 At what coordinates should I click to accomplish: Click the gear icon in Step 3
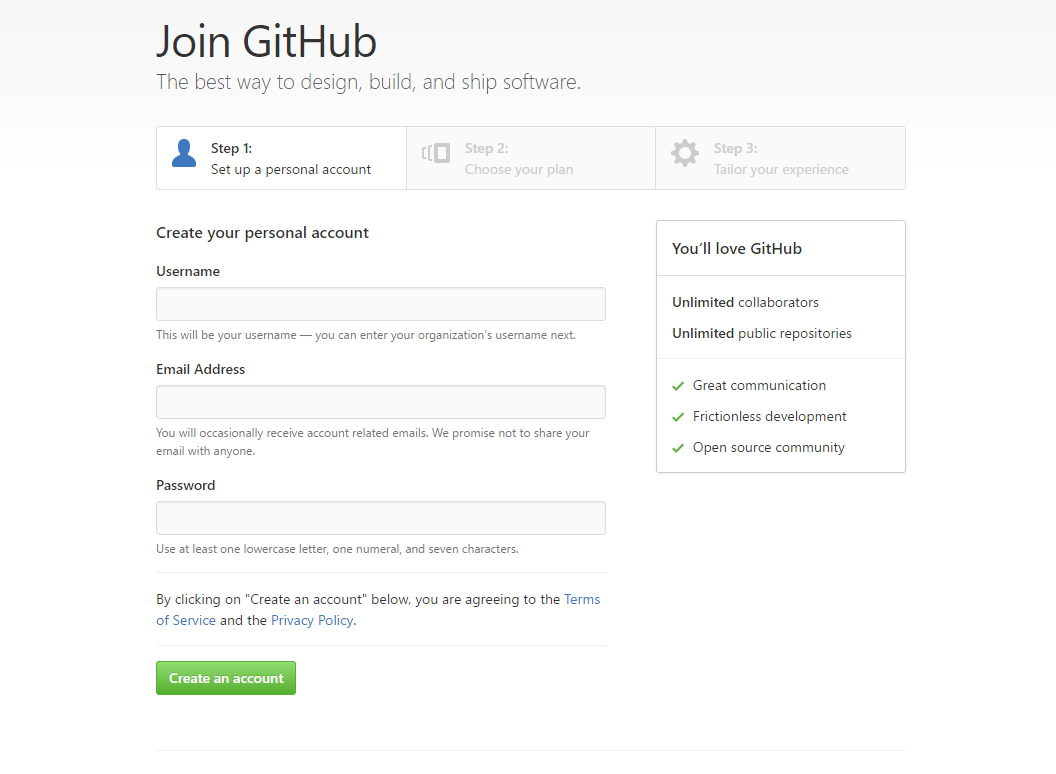click(685, 153)
